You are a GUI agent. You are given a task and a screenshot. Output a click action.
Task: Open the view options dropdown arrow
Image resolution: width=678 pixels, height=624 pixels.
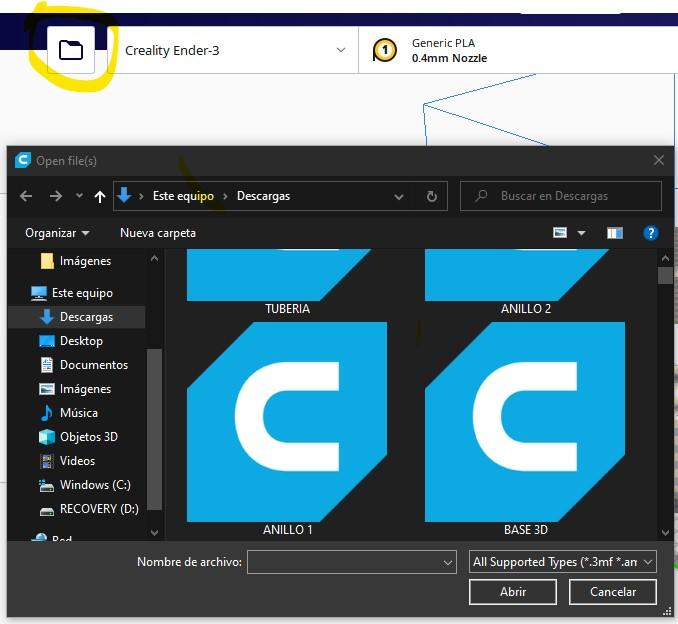(582, 234)
